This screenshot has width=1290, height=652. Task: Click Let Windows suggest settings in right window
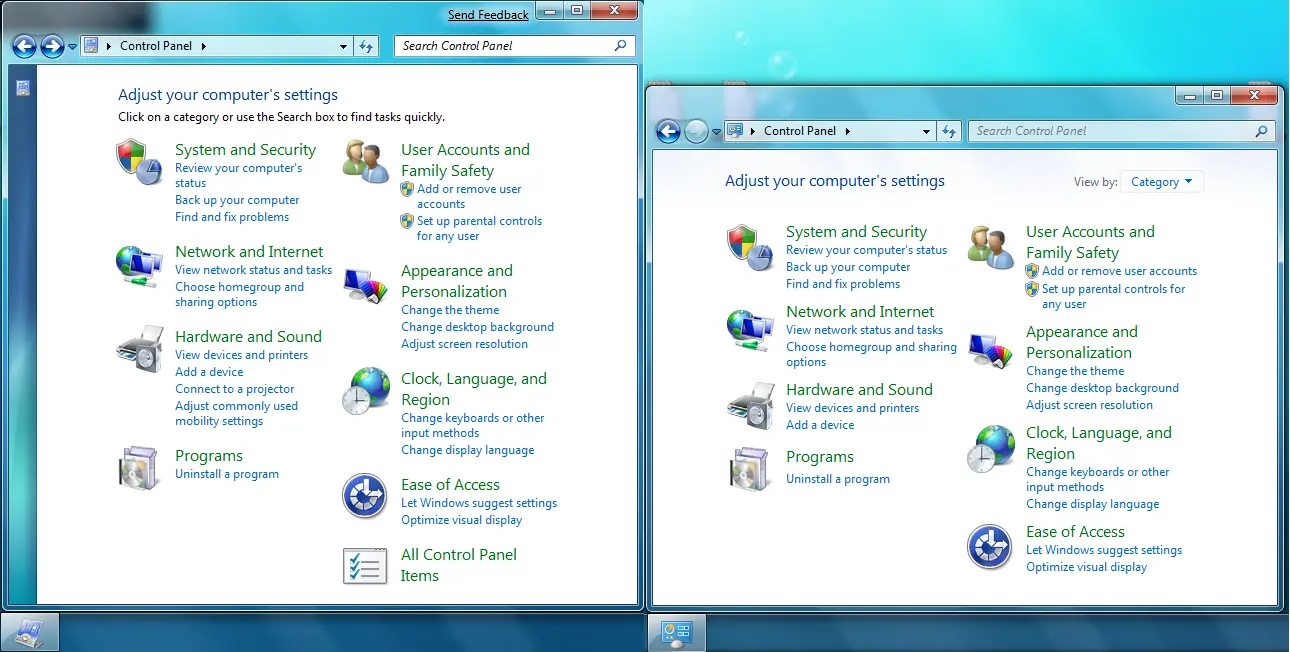click(x=1104, y=550)
